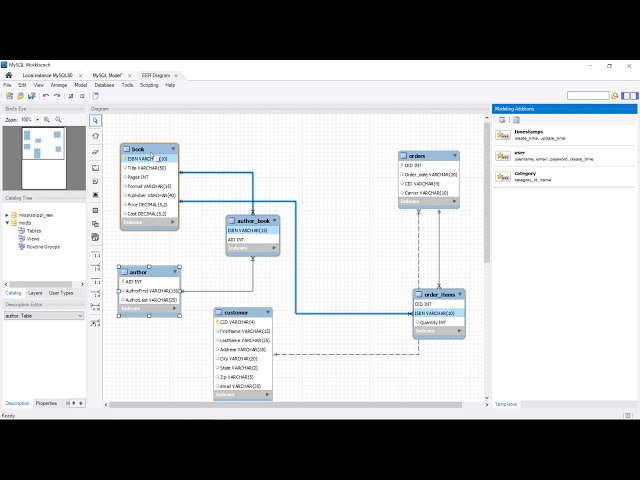The image size is (640, 480).
Task: Open the File menu
Action: (x=7, y=85)
